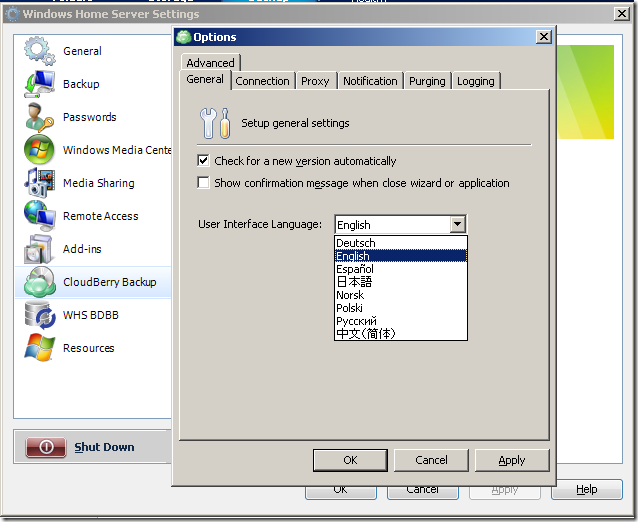Close the Windows Home Server Settings window
Viewport: 638px width, 522px height.
pyautogui.click(x=622, y=14)
